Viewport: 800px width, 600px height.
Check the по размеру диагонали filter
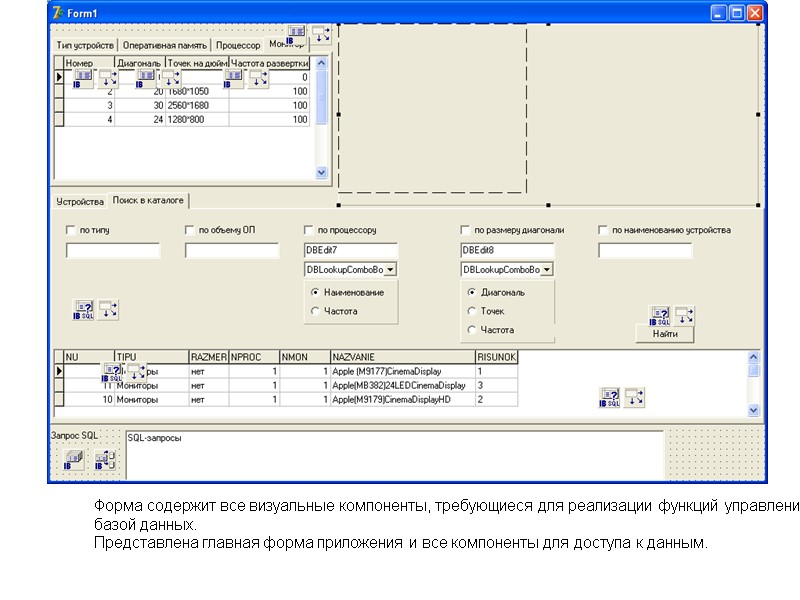[463, 228]
